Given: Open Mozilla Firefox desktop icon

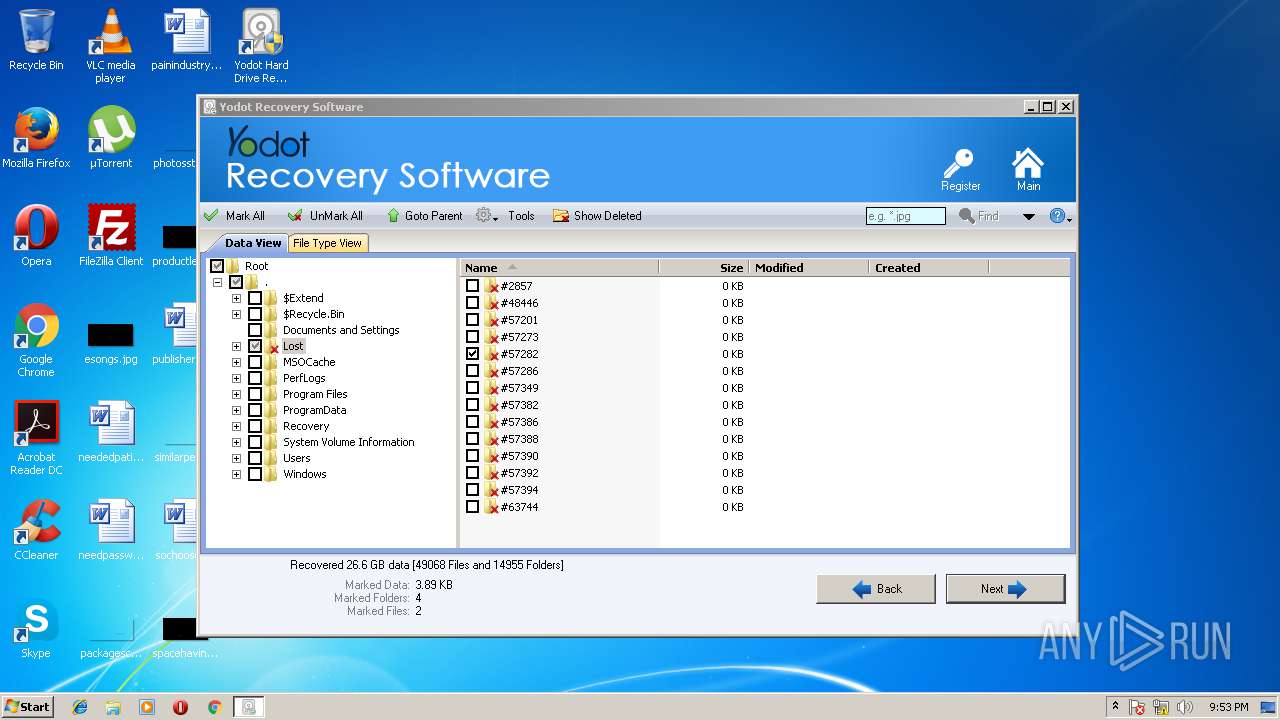Looking at the screenshot, I should [36, 138].
